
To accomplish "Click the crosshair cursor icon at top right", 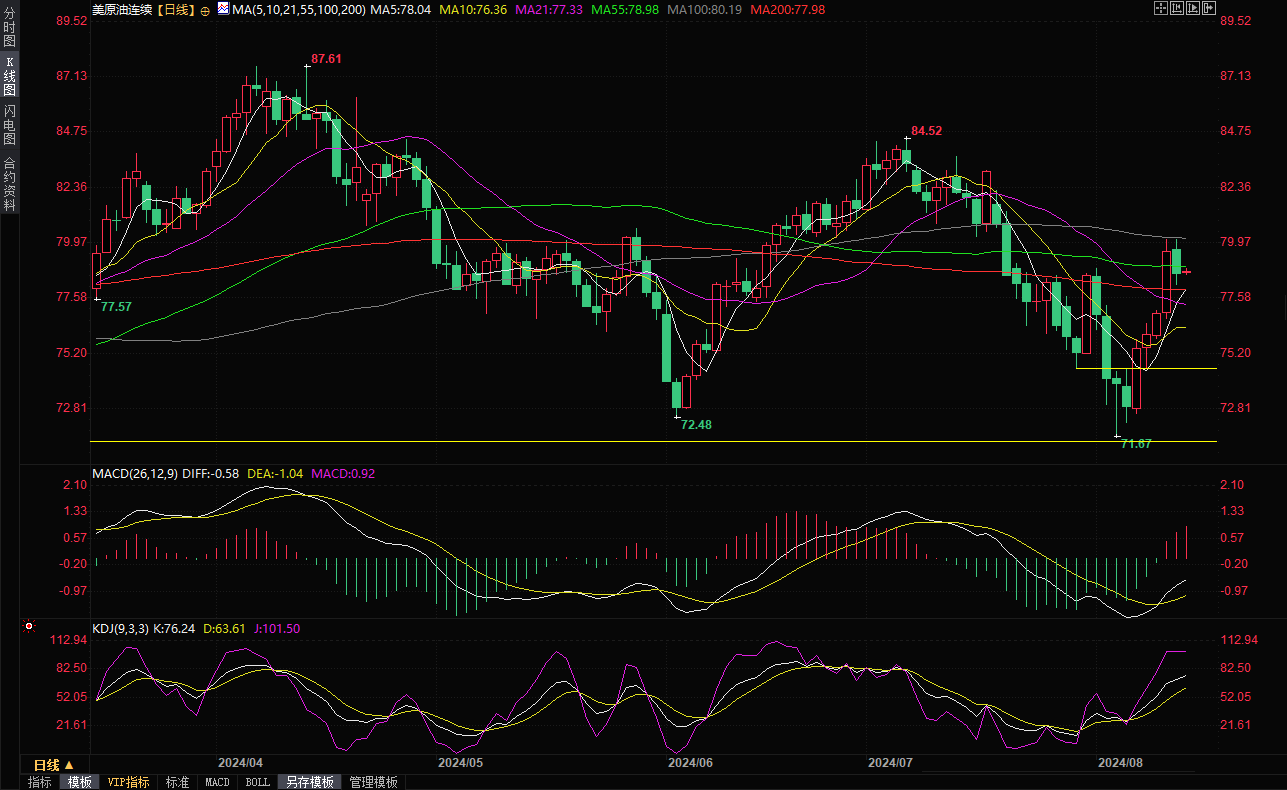I will 1161,8.
